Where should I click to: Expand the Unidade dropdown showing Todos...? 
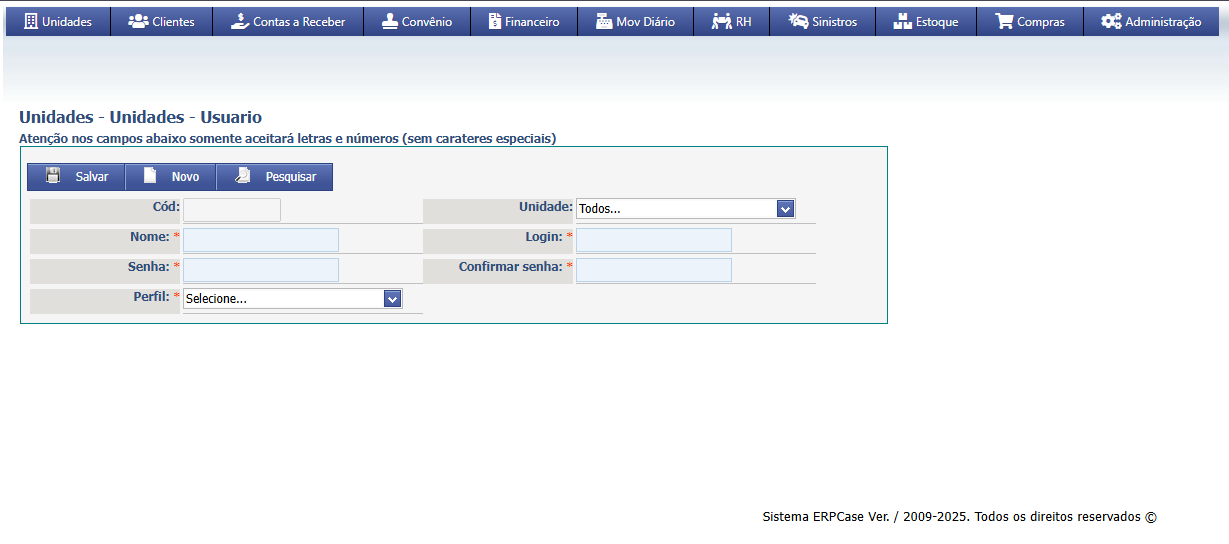pyautogui.click(x=686, y=209)
